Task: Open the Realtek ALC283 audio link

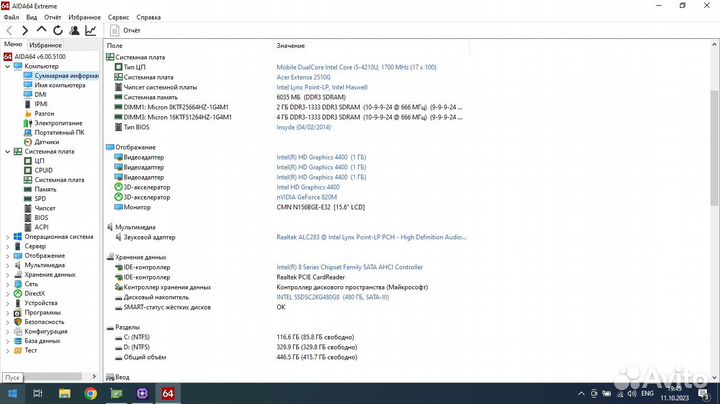Action: click(371, 237)
